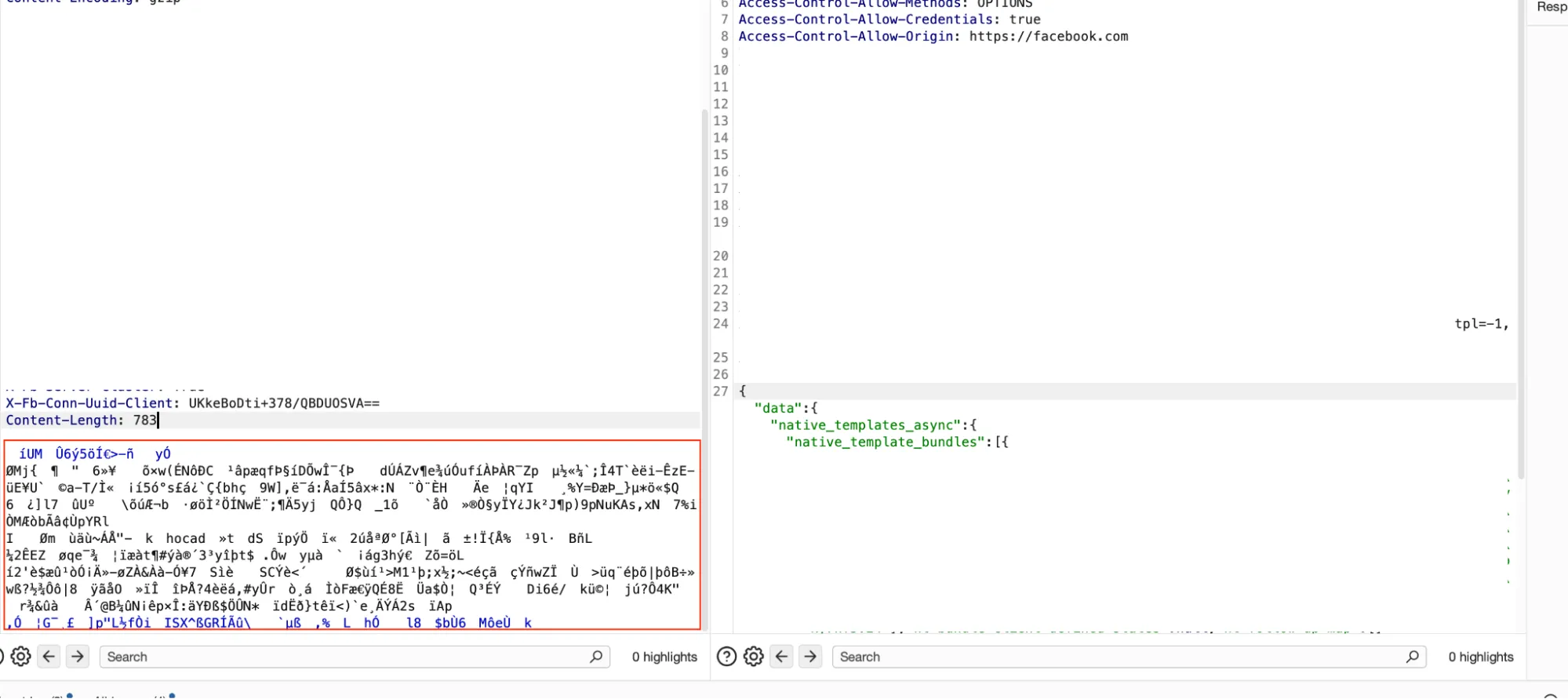Click the binary body line starting 'ØMj{'
The height and width of the screenshot is (699, 1568).
pos(350,471)
